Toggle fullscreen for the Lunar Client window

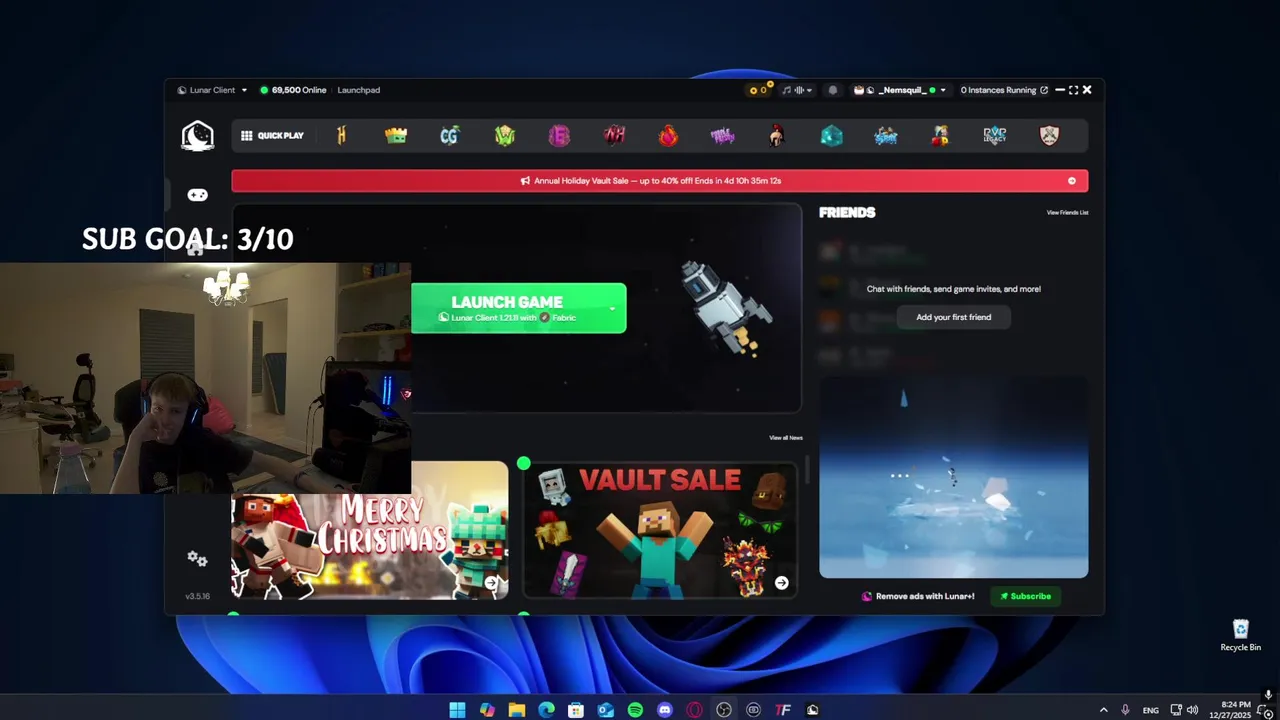pos(1073,90)
